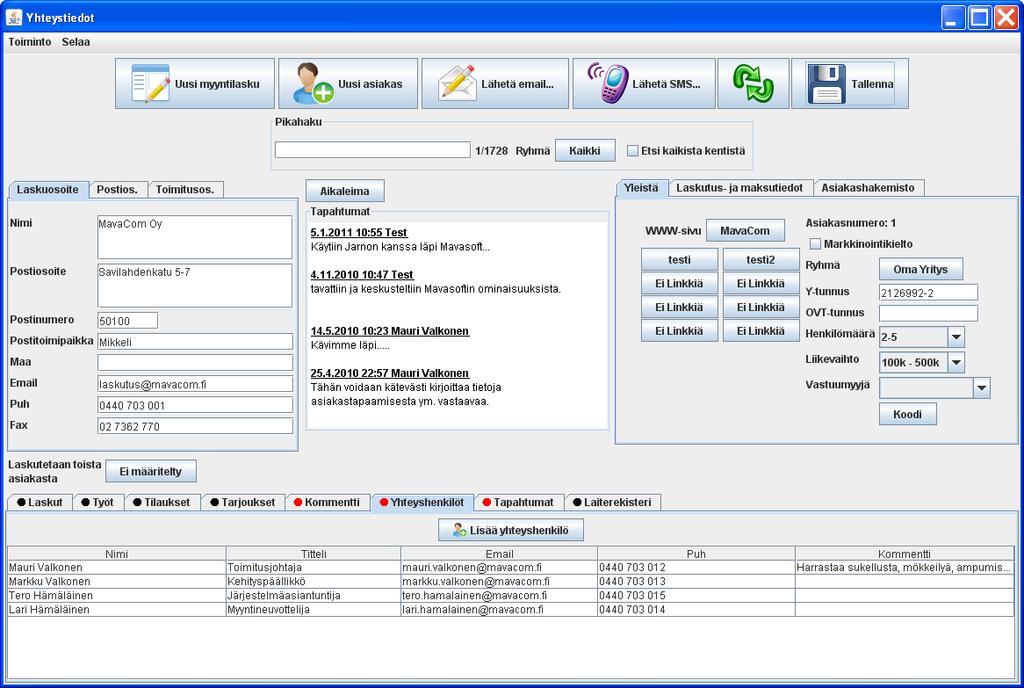Image resolution: width=1024 pixels, height=688 pixels.
Task: Switch to the Tarjoukset tab
Action: [x=243, y=502]
